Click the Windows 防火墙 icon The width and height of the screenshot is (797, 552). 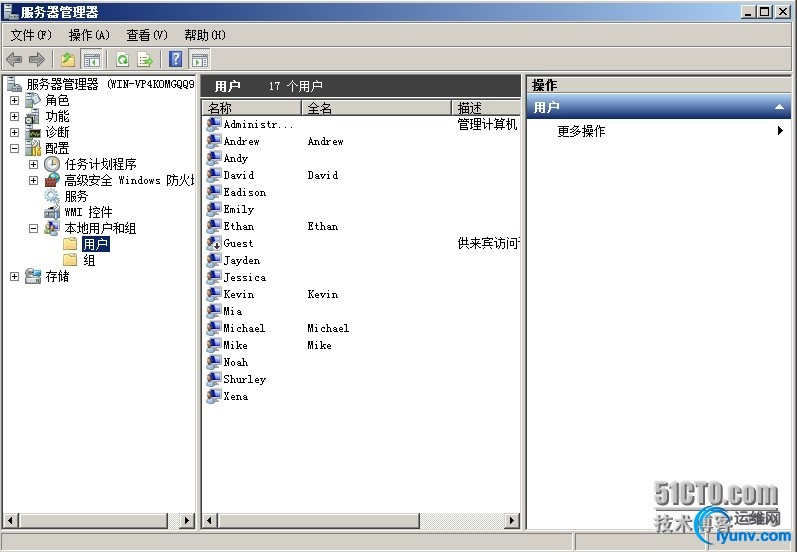point(52,180)
